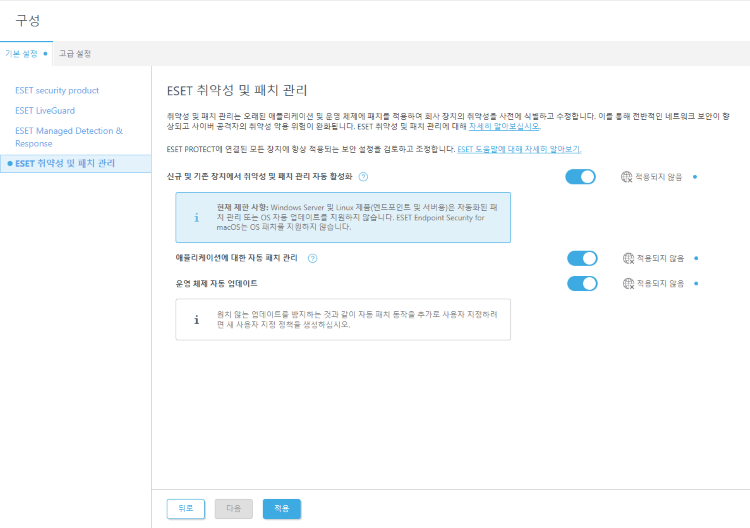This screenshot has width=750, height=528.
Task: Click 애플리케이션에 대한 자동 패치 관리 label
Action: pos(237,258)
